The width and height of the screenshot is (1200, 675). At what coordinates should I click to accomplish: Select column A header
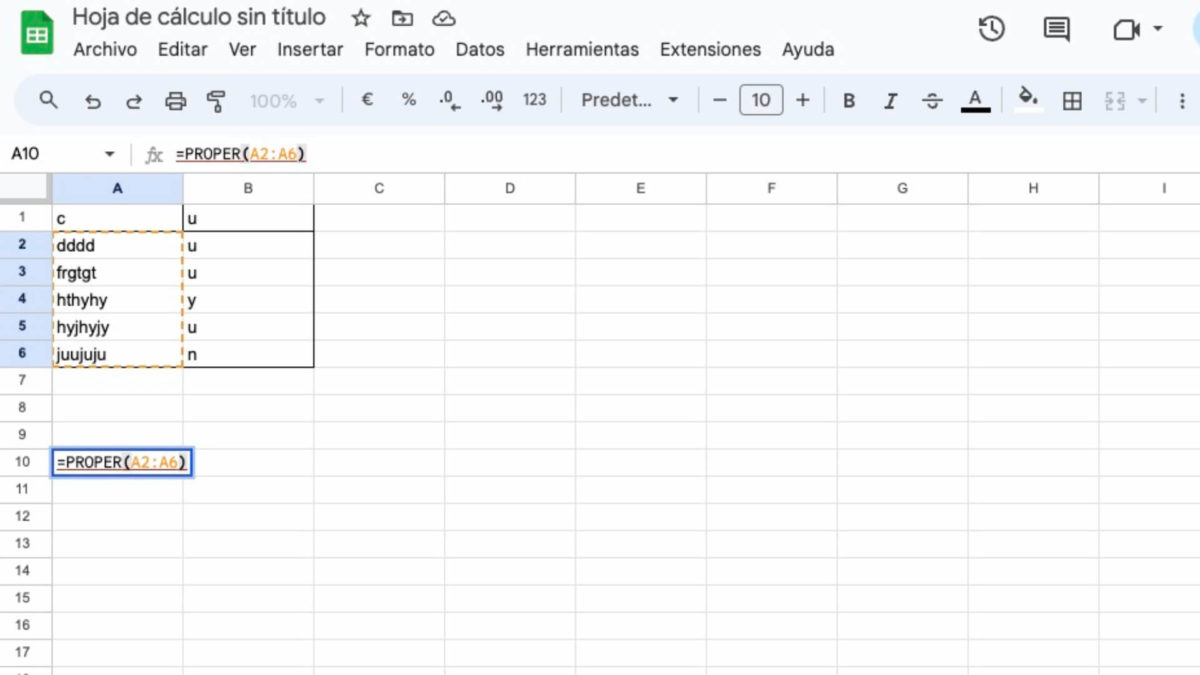point(117,188)
